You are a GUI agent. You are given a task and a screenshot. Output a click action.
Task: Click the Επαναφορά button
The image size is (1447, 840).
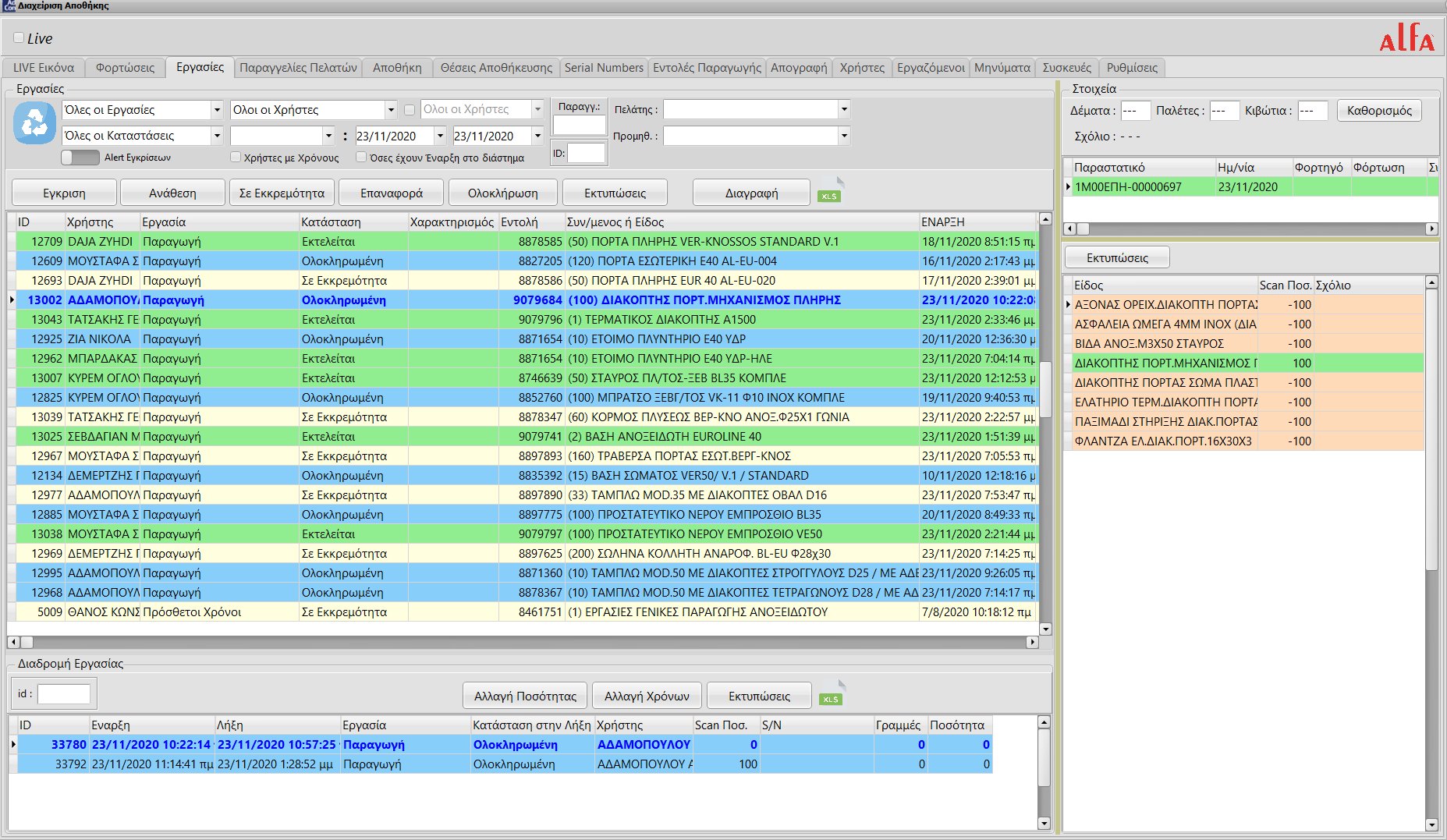[392, 193]
